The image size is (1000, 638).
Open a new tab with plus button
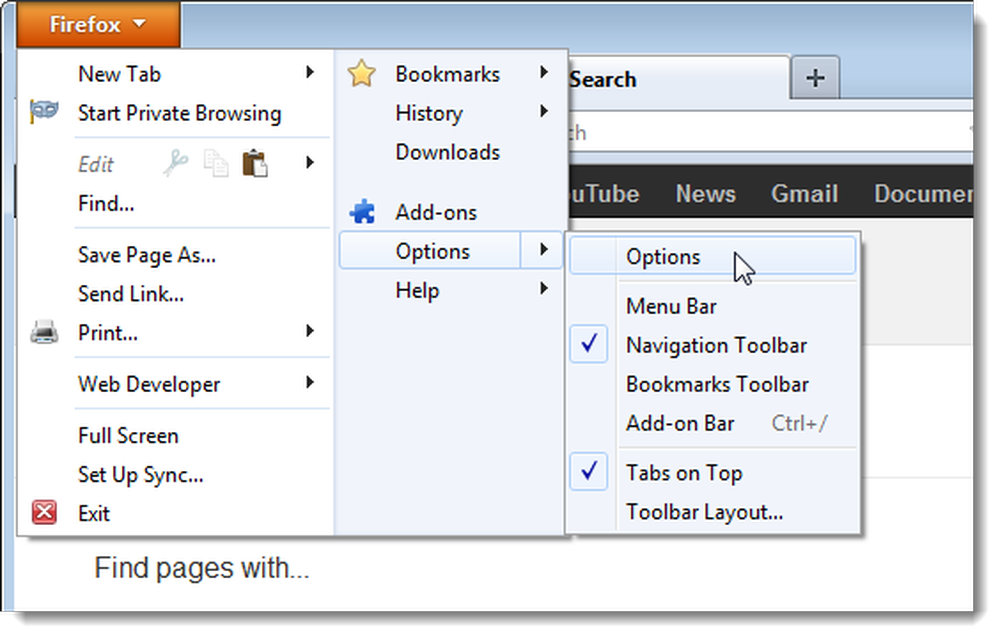815,78
